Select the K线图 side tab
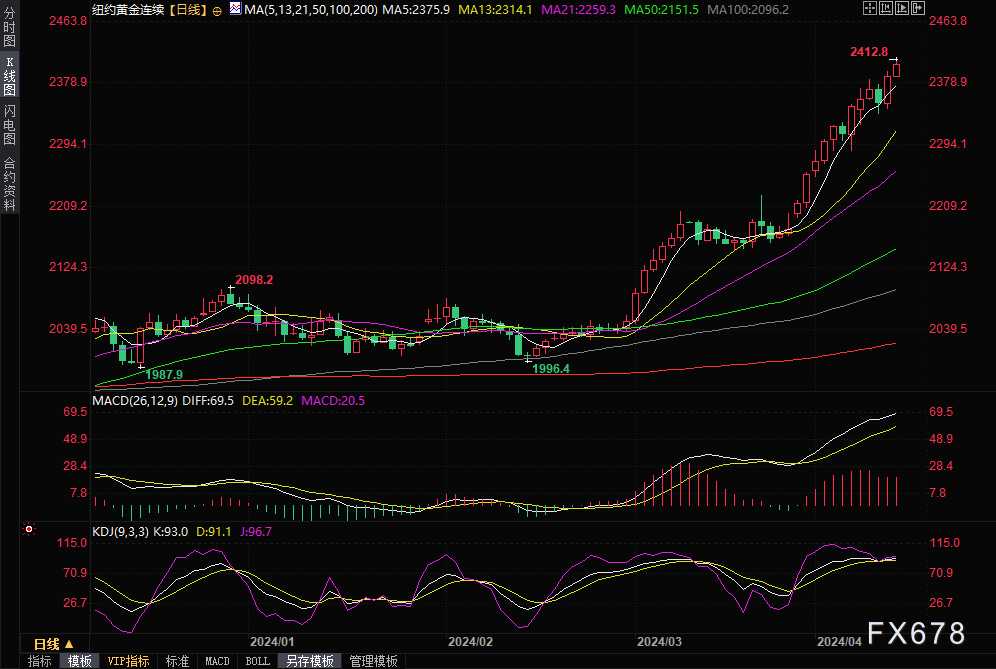Screen dimensions: 996x669 point(9,75)
